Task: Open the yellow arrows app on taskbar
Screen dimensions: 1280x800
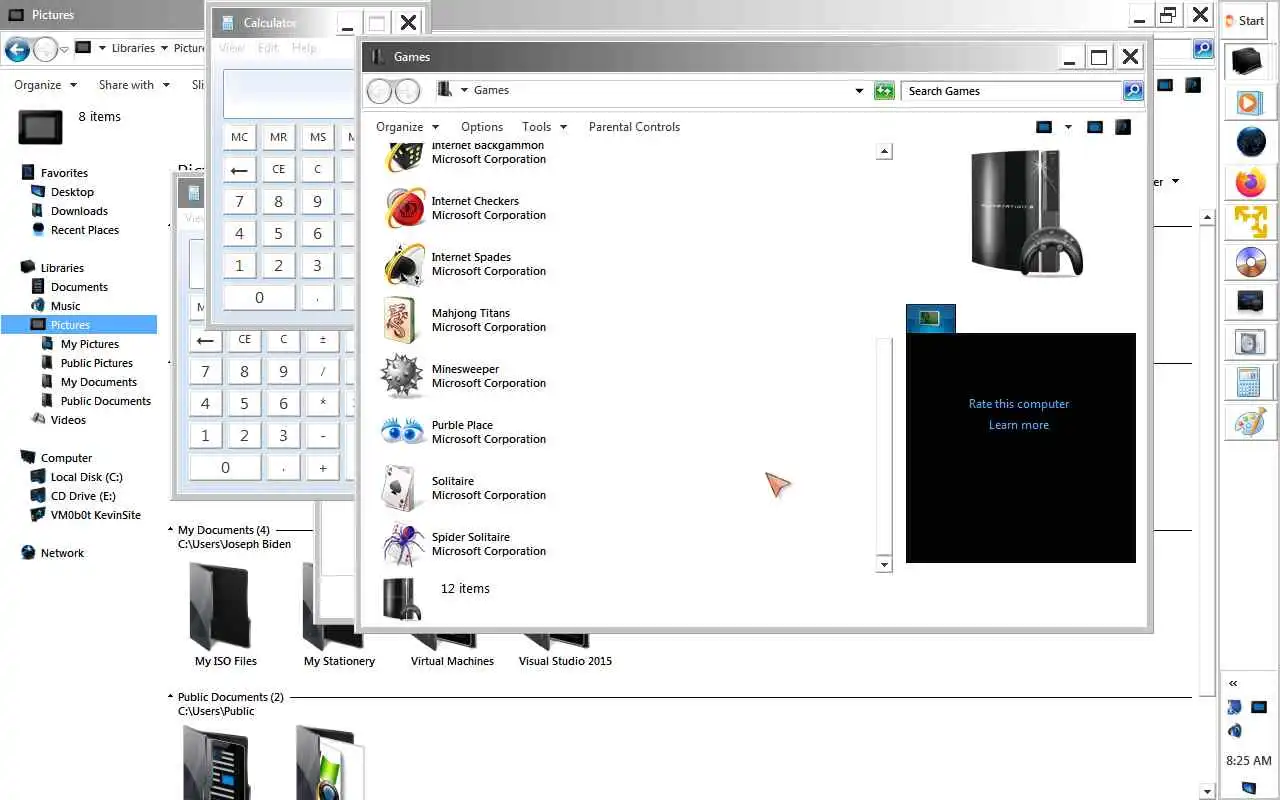Action: click(1250, 221)
